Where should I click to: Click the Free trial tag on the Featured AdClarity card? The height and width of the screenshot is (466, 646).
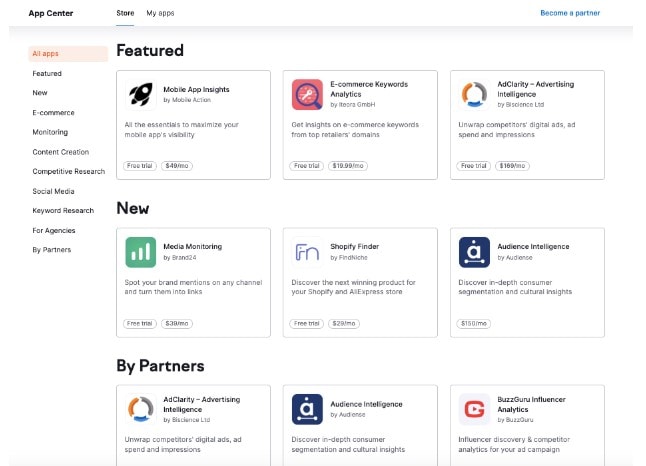click(473, 166)
